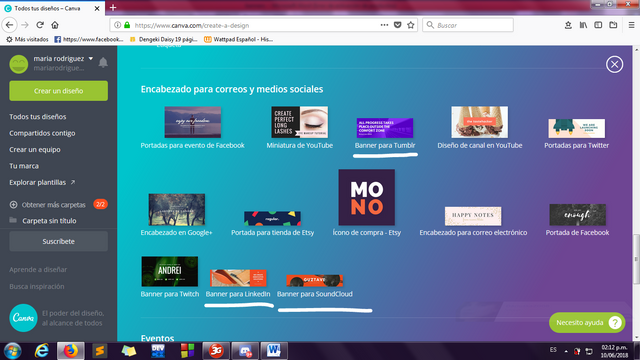The width and height of the screenshot is (640, 360).
Task: Click the Discord taskbar icon
Action: 245,351
